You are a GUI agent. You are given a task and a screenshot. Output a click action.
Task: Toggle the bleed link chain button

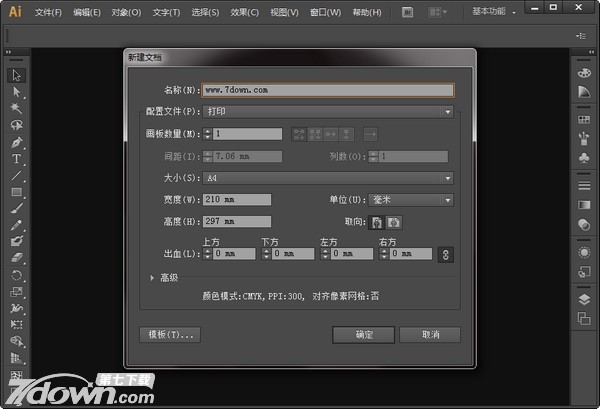[x=447, y=254]
